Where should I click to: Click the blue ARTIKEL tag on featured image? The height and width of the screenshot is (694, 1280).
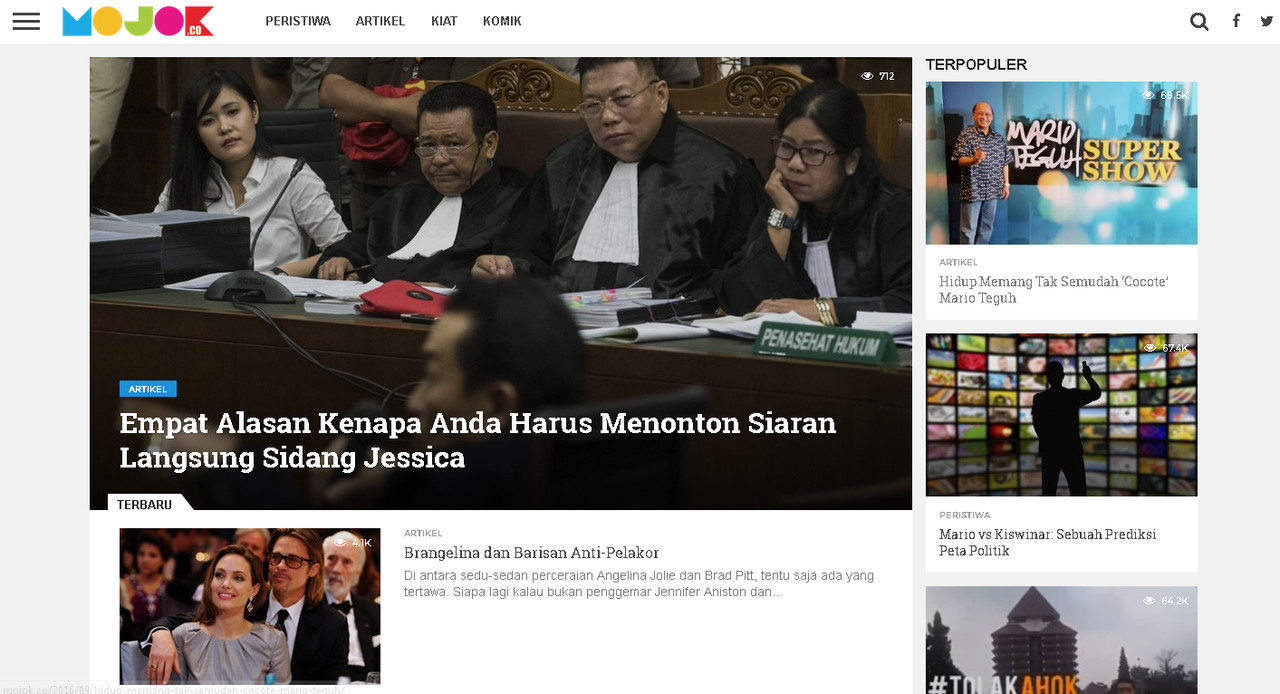point(148,389)
